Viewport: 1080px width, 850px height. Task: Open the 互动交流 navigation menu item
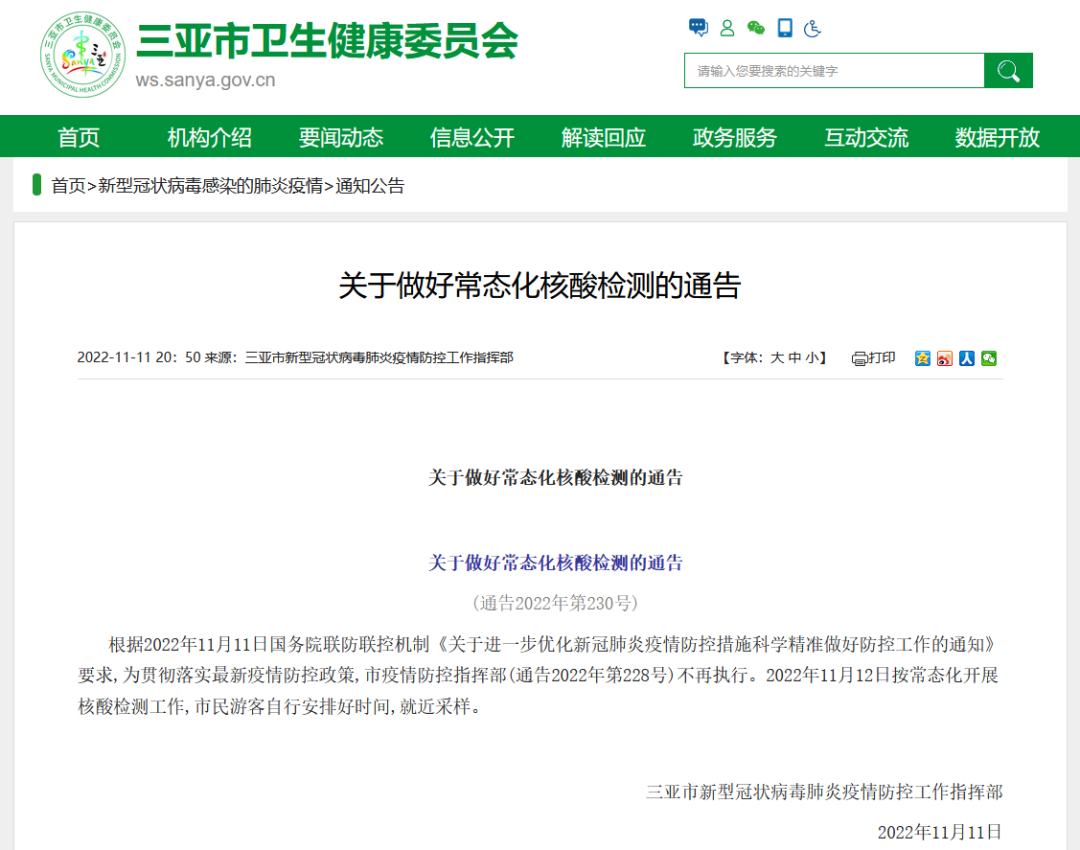click(x=866, y=137)
